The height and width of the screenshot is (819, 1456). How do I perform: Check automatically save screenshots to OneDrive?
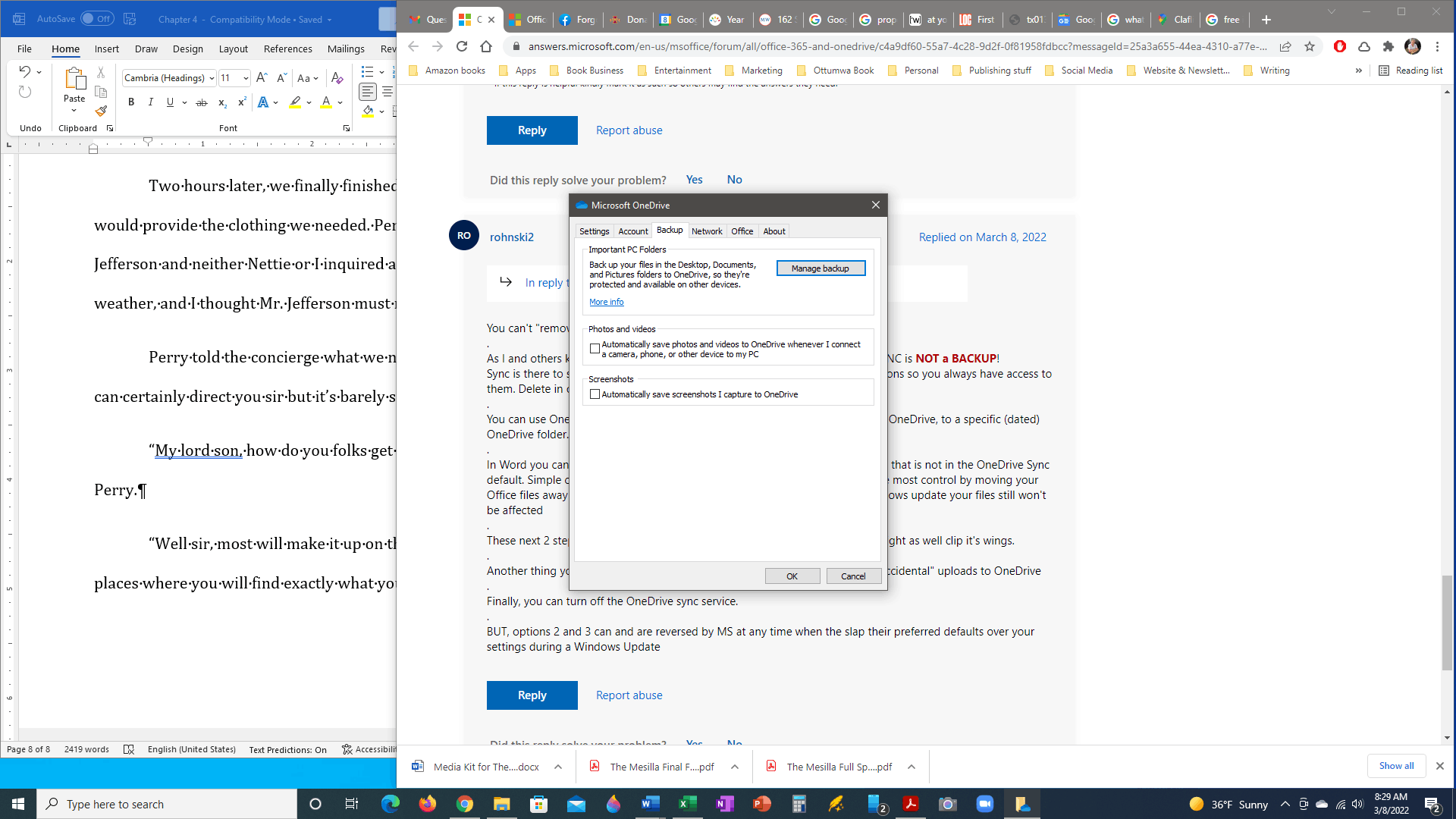pos(595,394)
